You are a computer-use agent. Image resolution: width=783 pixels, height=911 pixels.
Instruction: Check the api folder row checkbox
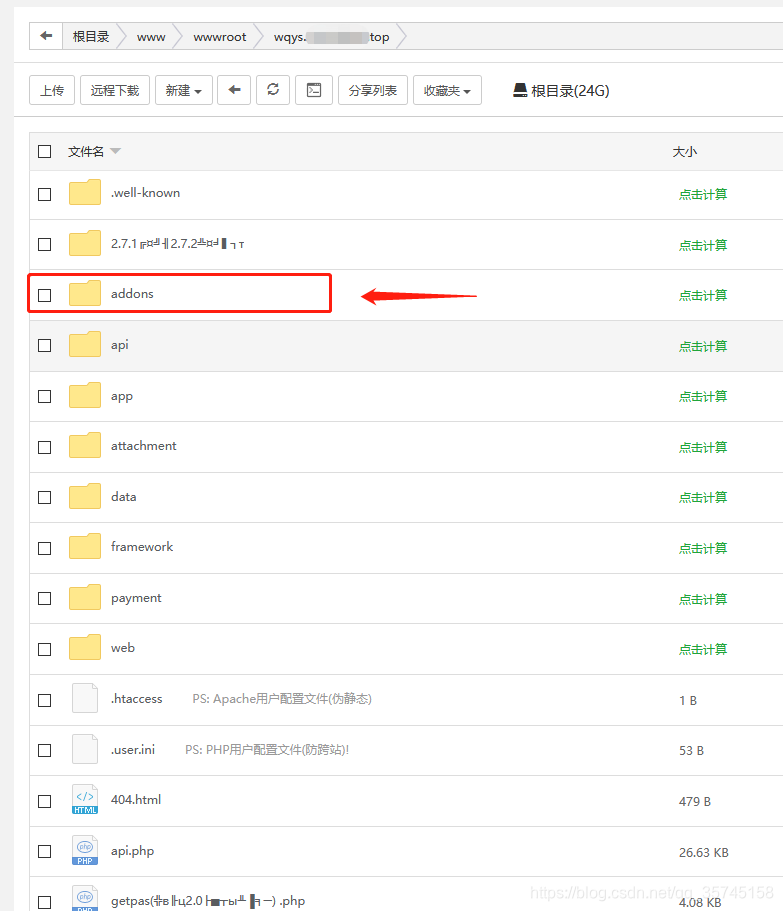[x=44, y=346]
